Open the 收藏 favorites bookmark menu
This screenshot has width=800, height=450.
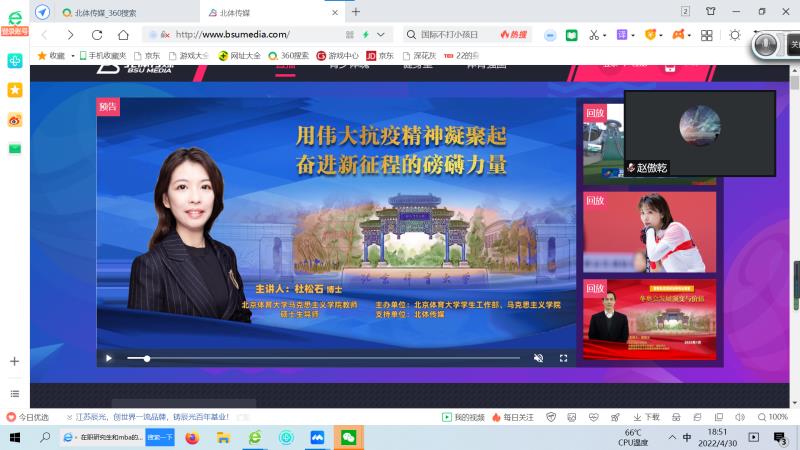pyautogui.click(x=51, y=56)
